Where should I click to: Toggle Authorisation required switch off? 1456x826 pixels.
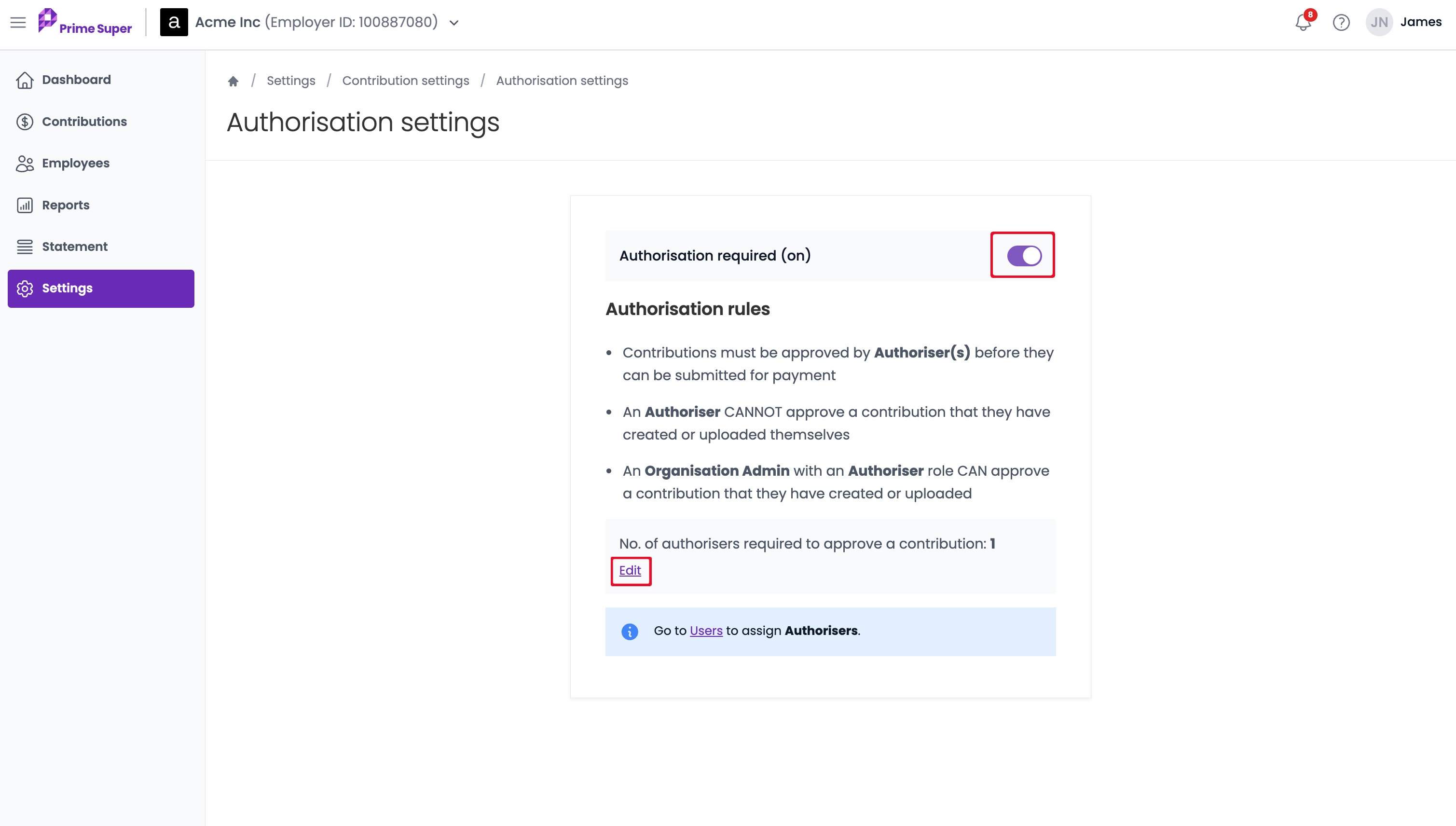[1024, 256]
